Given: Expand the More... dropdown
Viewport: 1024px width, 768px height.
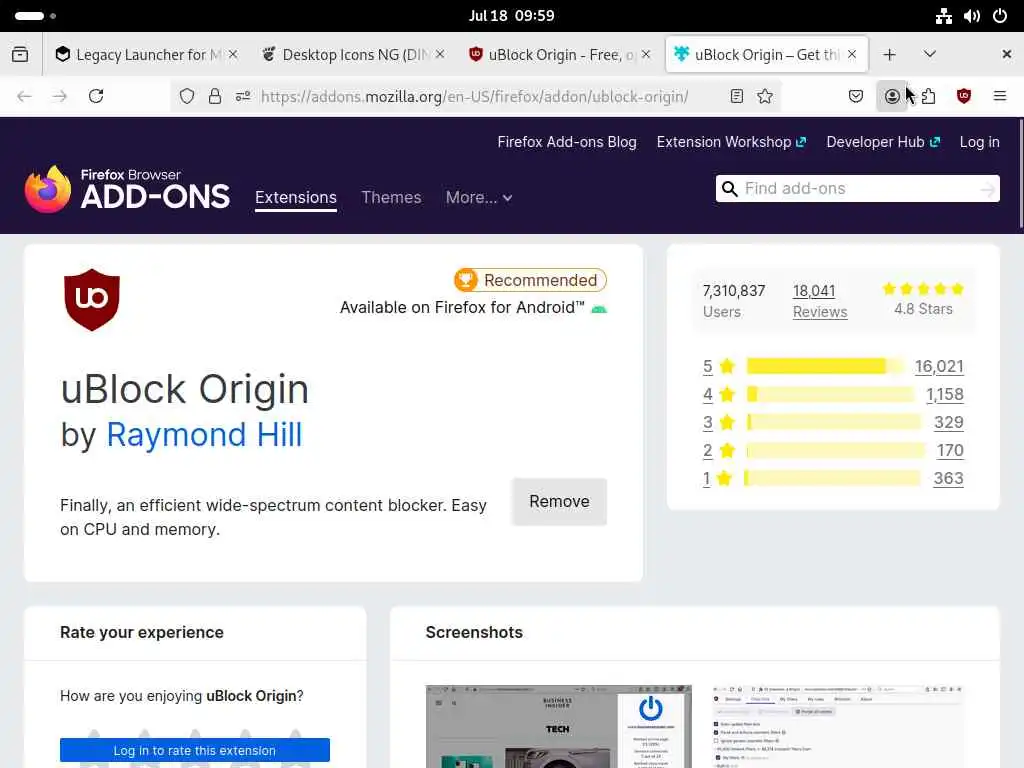Looking at the screenshot, I should click(479, 197).
